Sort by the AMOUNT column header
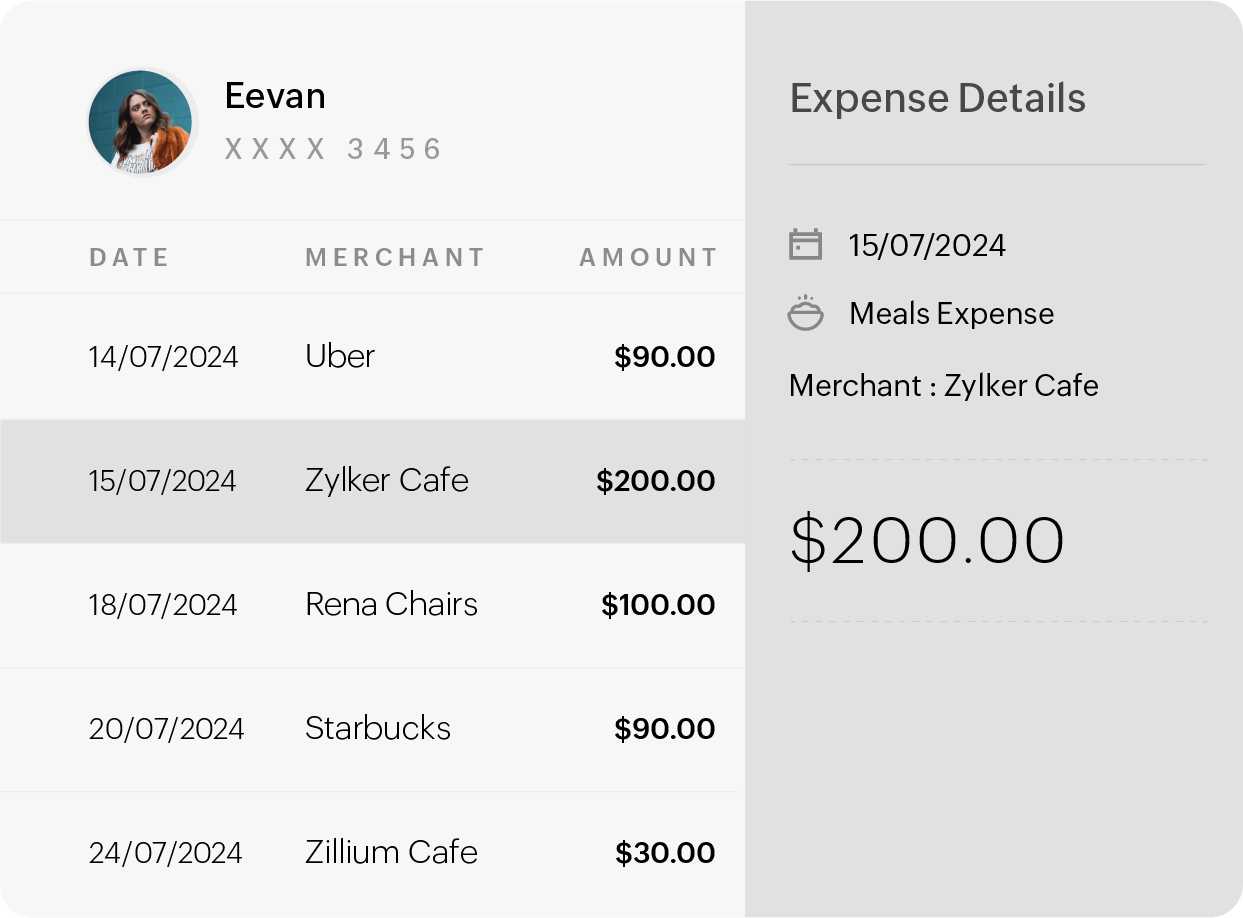 point(647,256)
